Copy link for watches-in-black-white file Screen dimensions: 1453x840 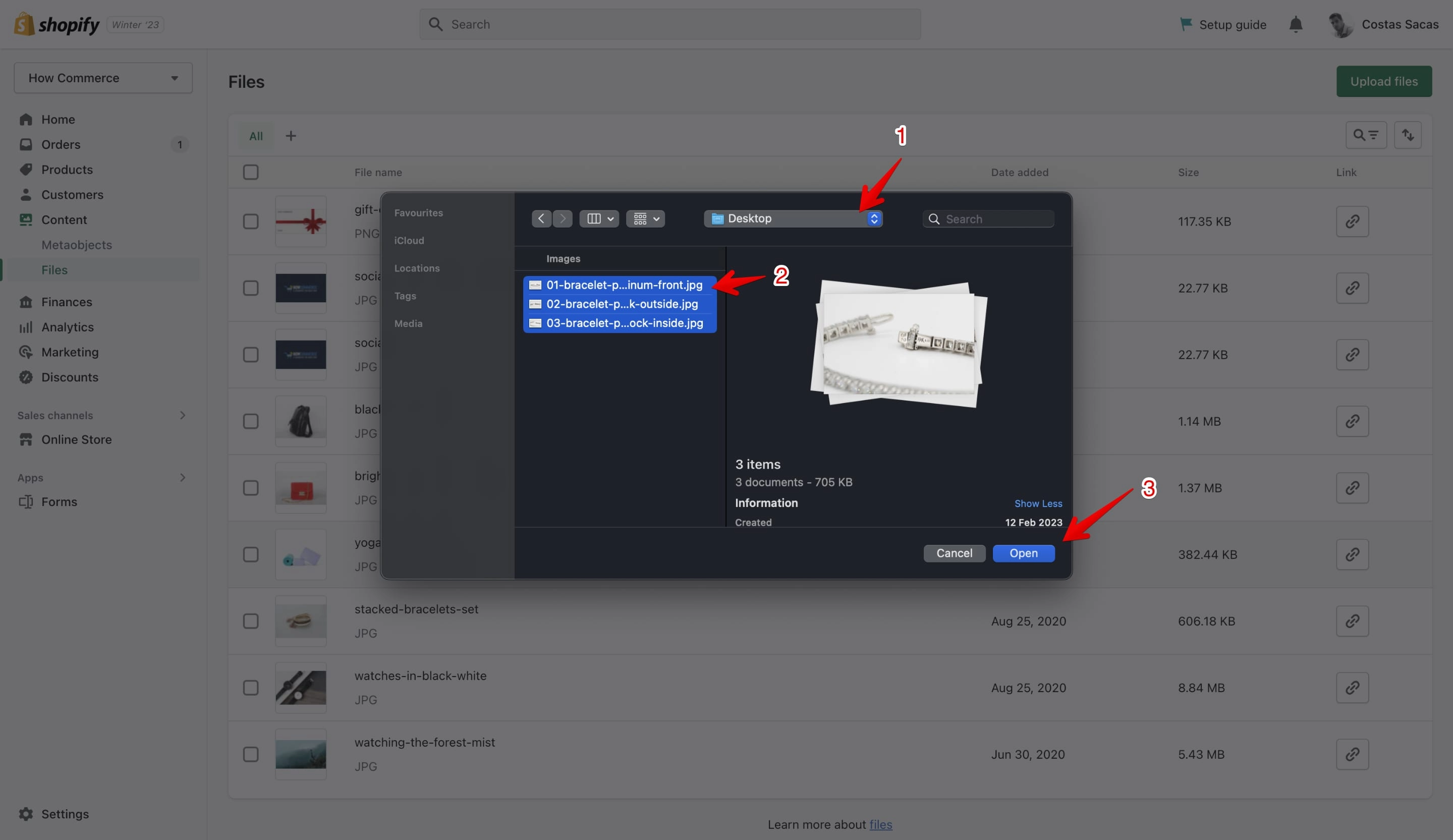[1352, 688]
